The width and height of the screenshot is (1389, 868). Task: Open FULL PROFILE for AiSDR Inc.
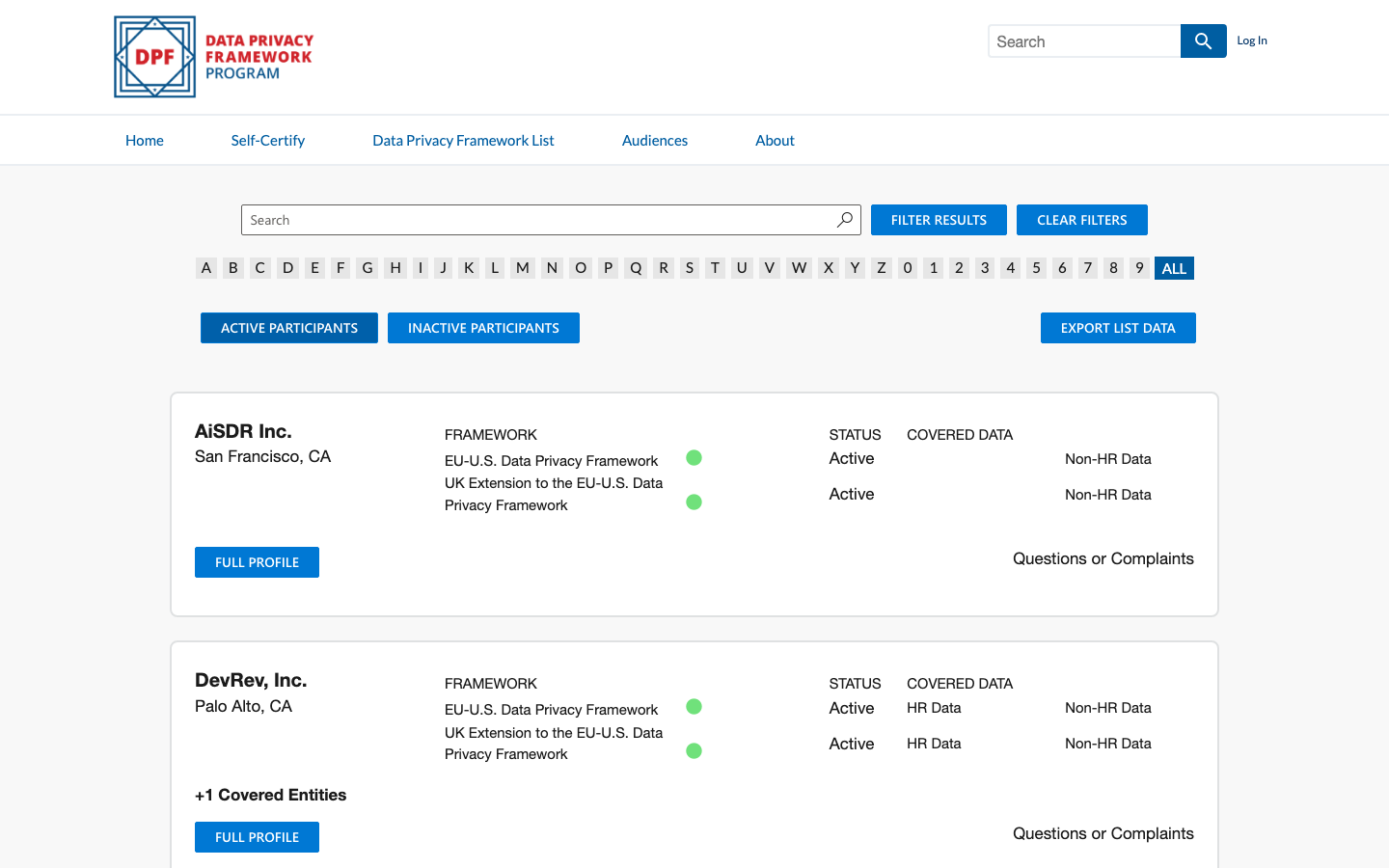click(257, 562)
